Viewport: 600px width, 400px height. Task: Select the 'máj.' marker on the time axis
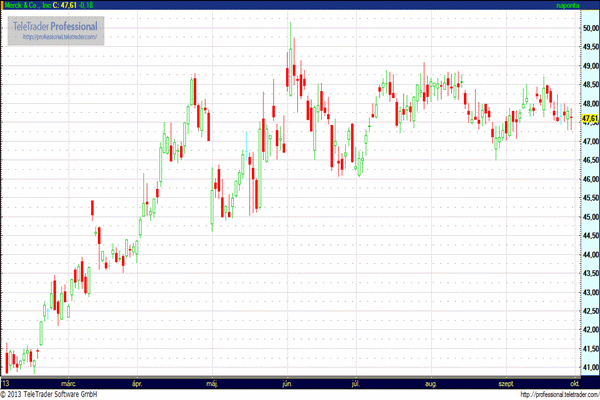[212, 382]
